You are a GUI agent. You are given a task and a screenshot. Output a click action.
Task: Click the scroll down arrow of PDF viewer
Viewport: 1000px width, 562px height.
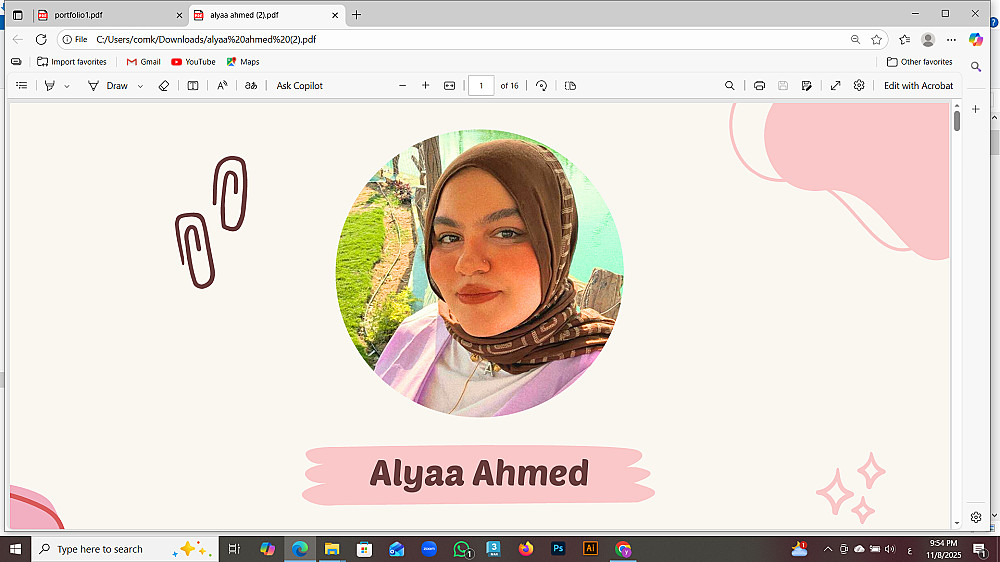coord(957,523)
